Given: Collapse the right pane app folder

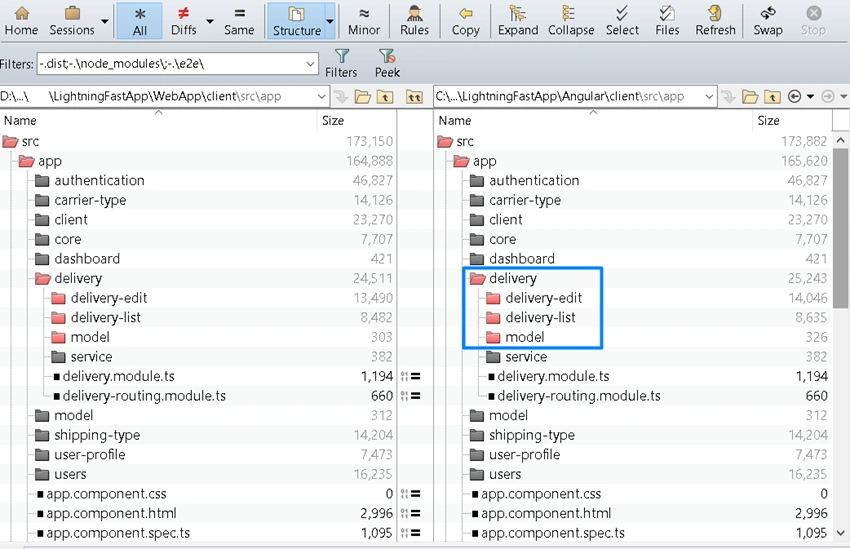Looking at the screenshot, I should 461,161.
